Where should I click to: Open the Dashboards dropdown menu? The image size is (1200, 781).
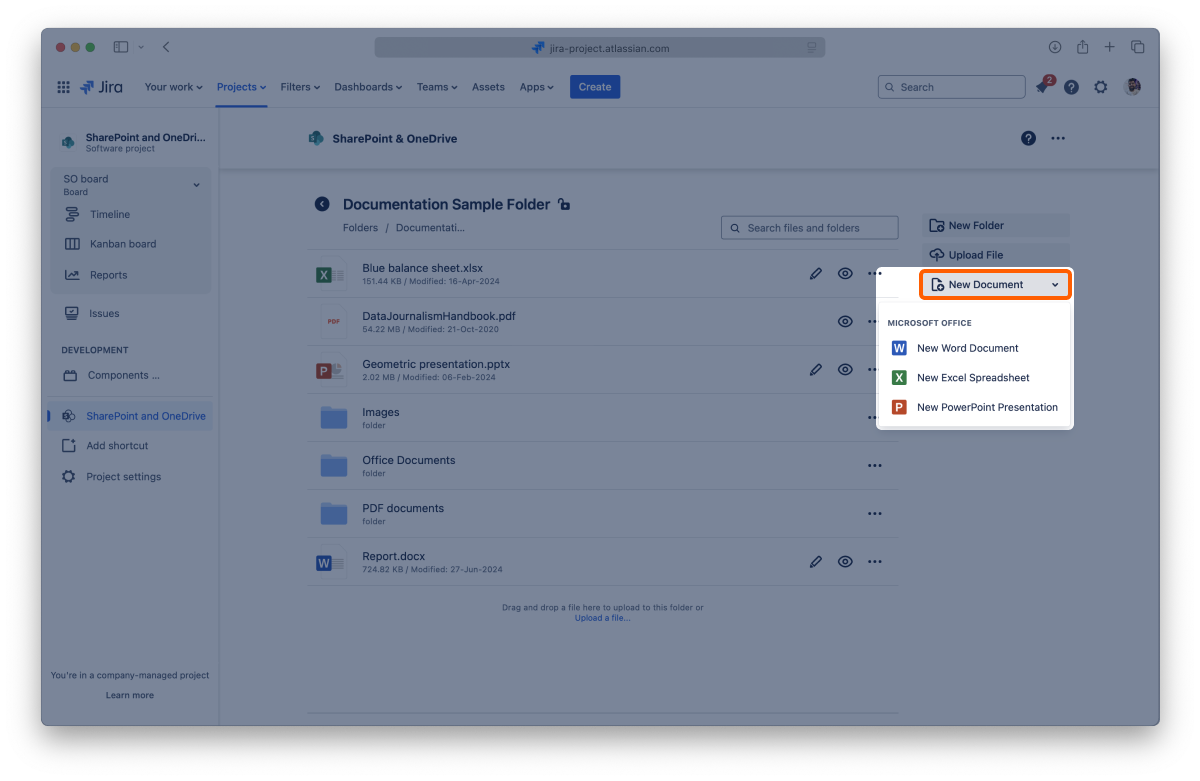(x=367, y=87)
